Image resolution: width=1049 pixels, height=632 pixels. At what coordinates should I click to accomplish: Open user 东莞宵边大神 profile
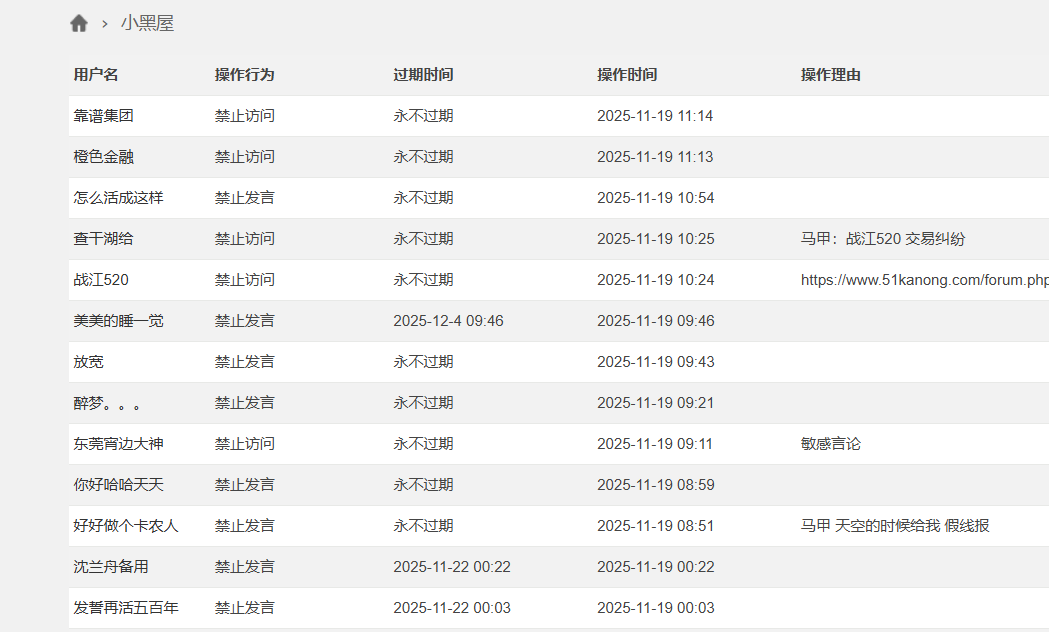(118, 444)
